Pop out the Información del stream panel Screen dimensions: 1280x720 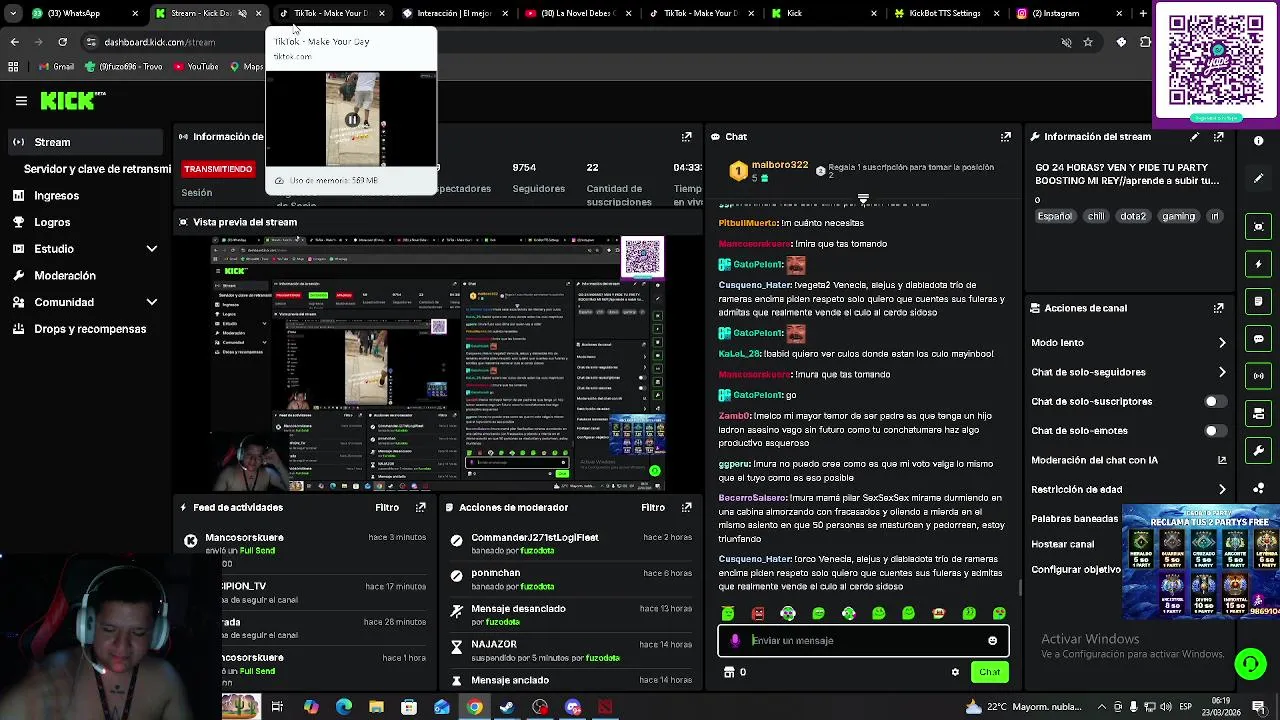click(1219, 137)
